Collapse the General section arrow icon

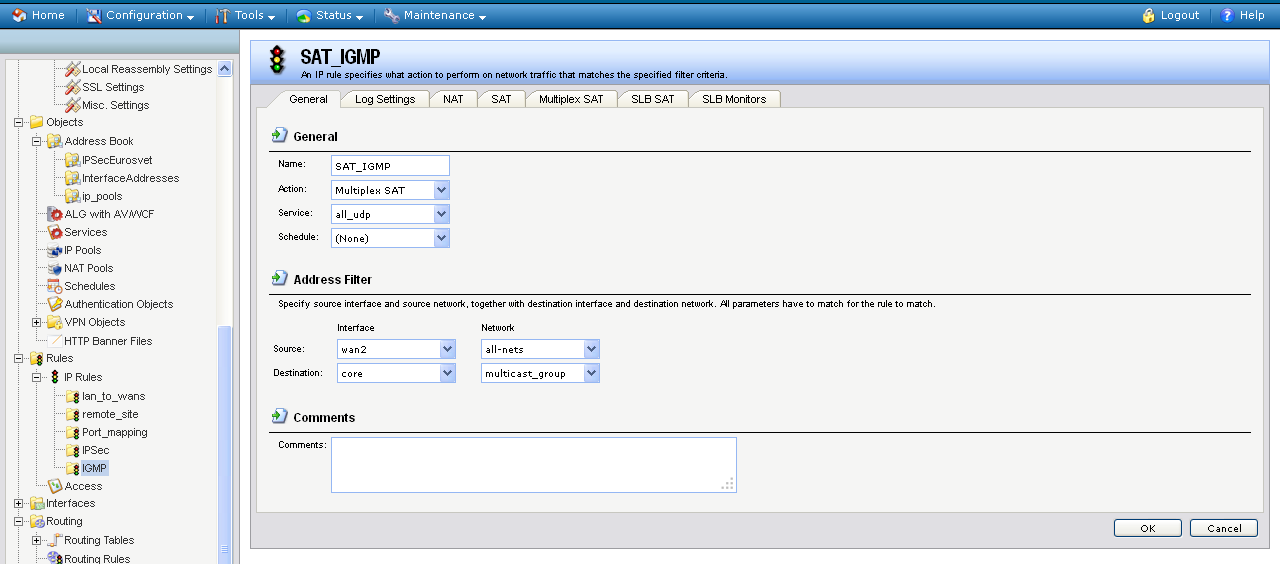point(280,135)
